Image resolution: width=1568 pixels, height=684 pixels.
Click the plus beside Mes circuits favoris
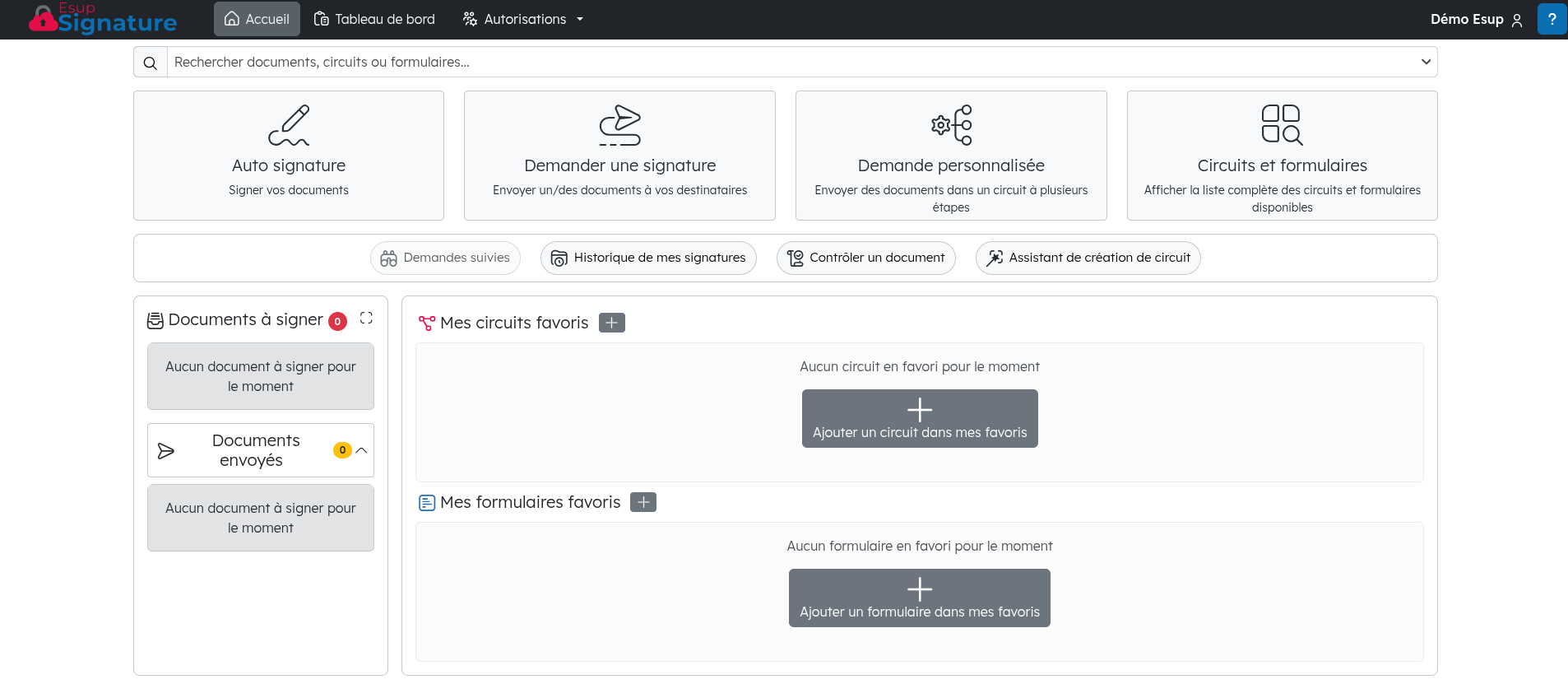coord(611,323)
